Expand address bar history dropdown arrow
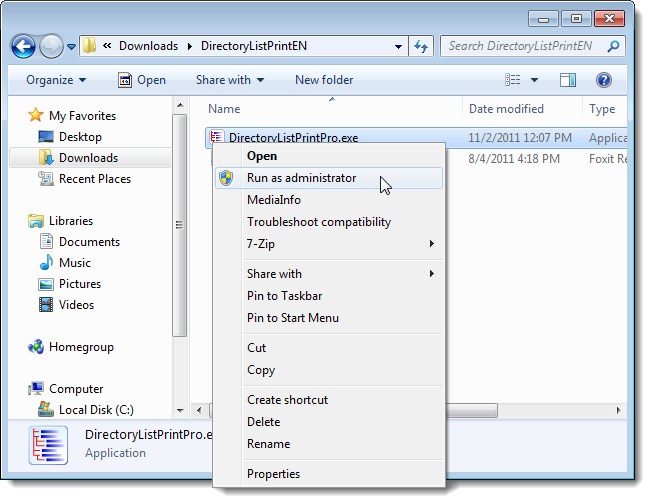Image resolution: width=650 pixels, height=503 pixels. coord(398,46)
